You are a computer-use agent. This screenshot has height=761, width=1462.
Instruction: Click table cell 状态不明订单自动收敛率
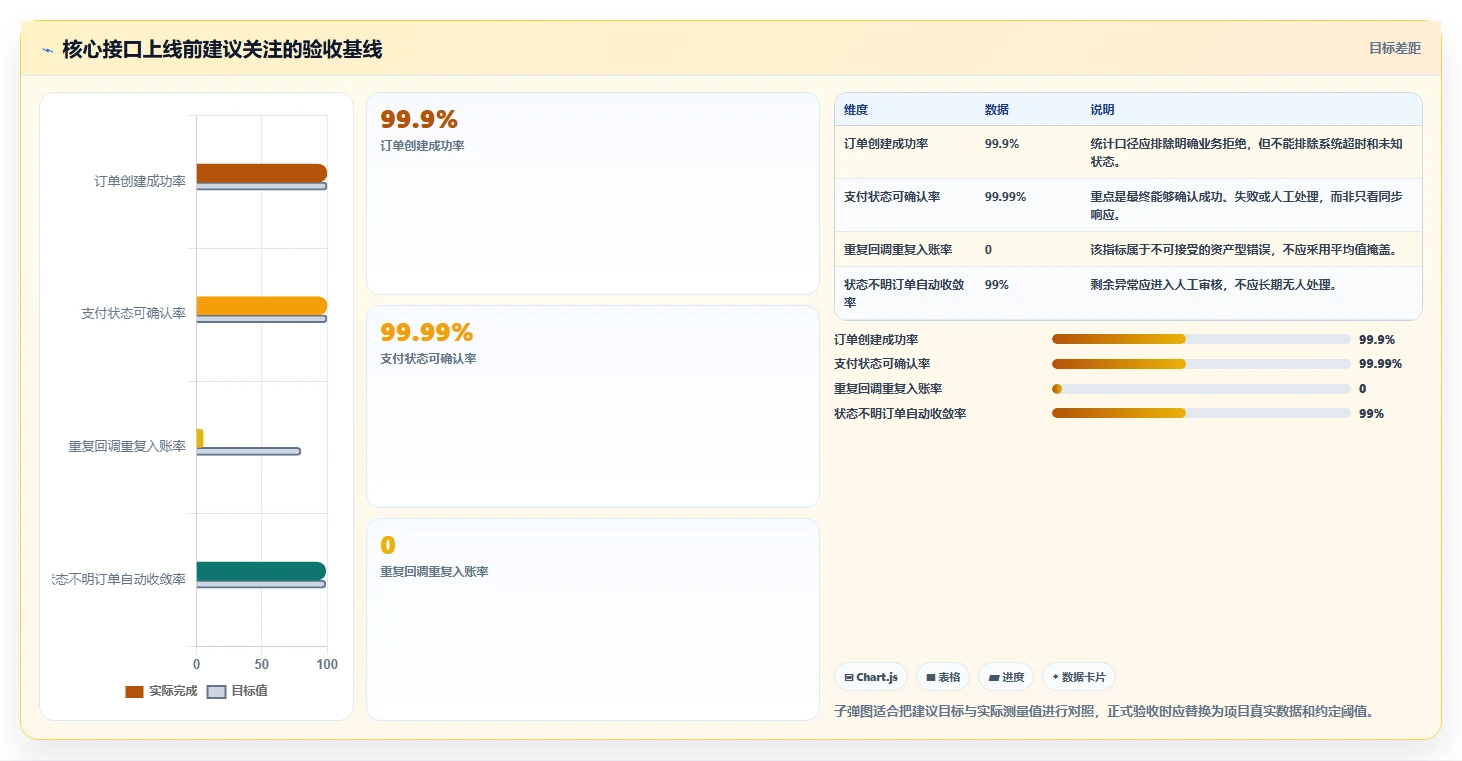[904, 293]
